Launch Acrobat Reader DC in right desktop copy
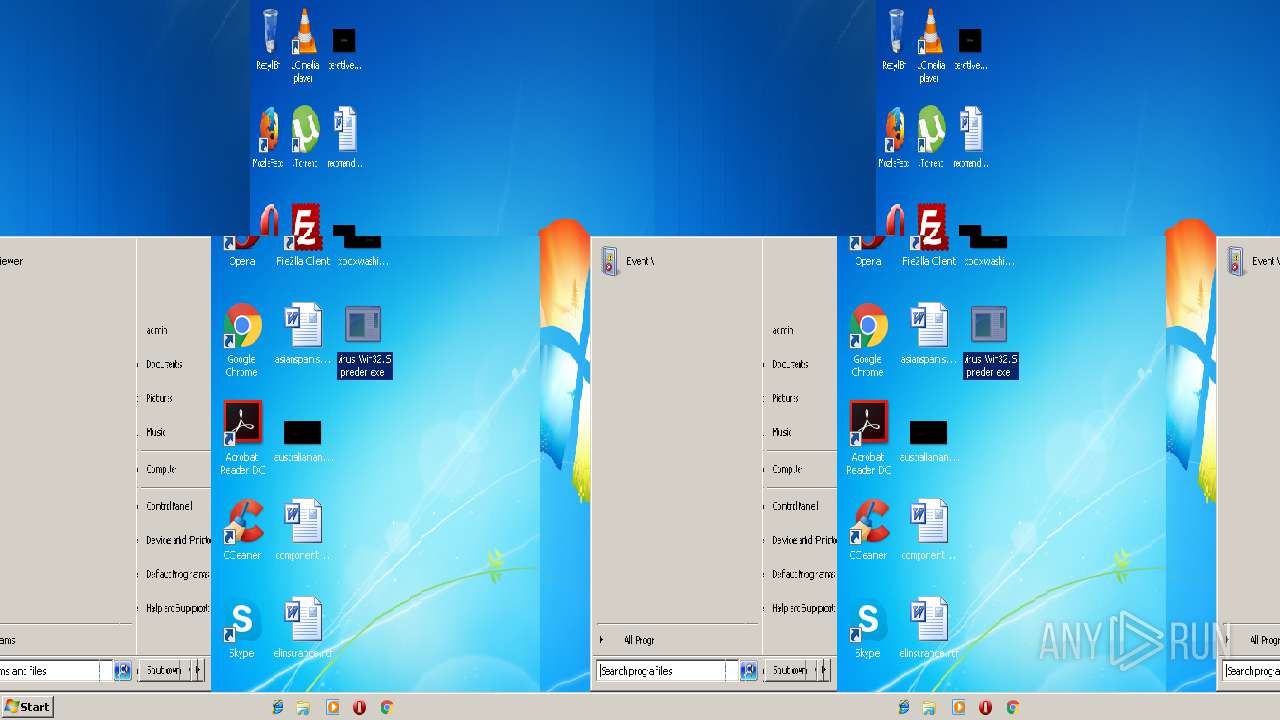Image resolution: width=1280 pixels, height=720 pixels. 868,438
